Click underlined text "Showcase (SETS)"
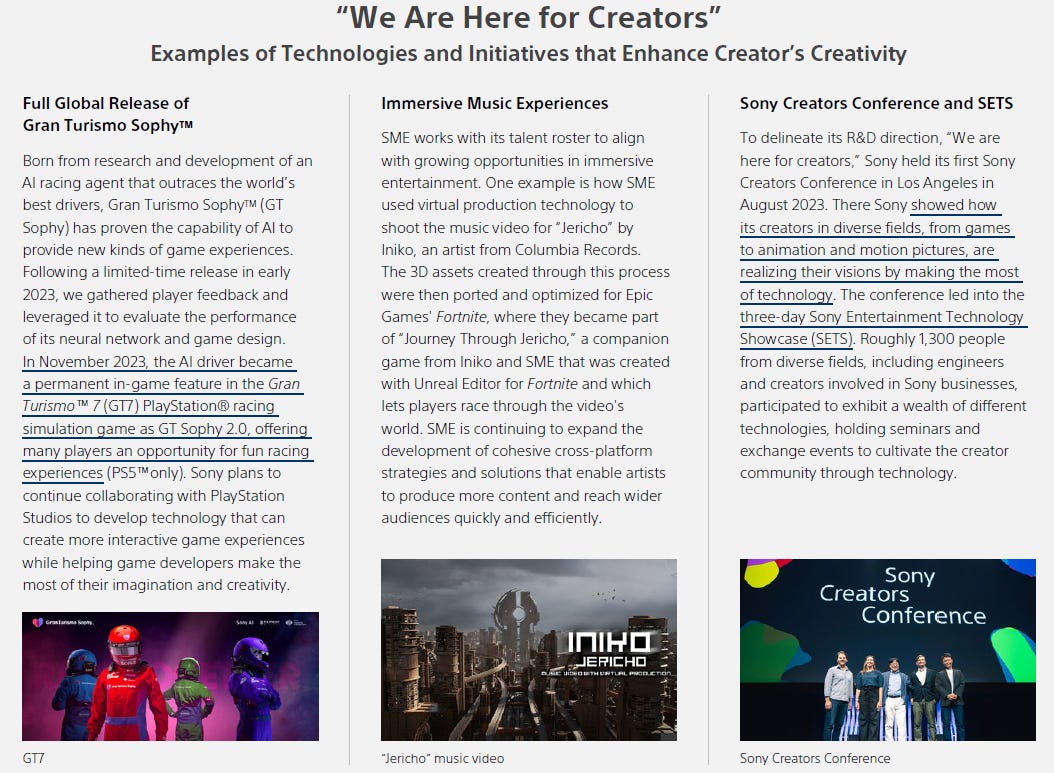 point(797,339)
